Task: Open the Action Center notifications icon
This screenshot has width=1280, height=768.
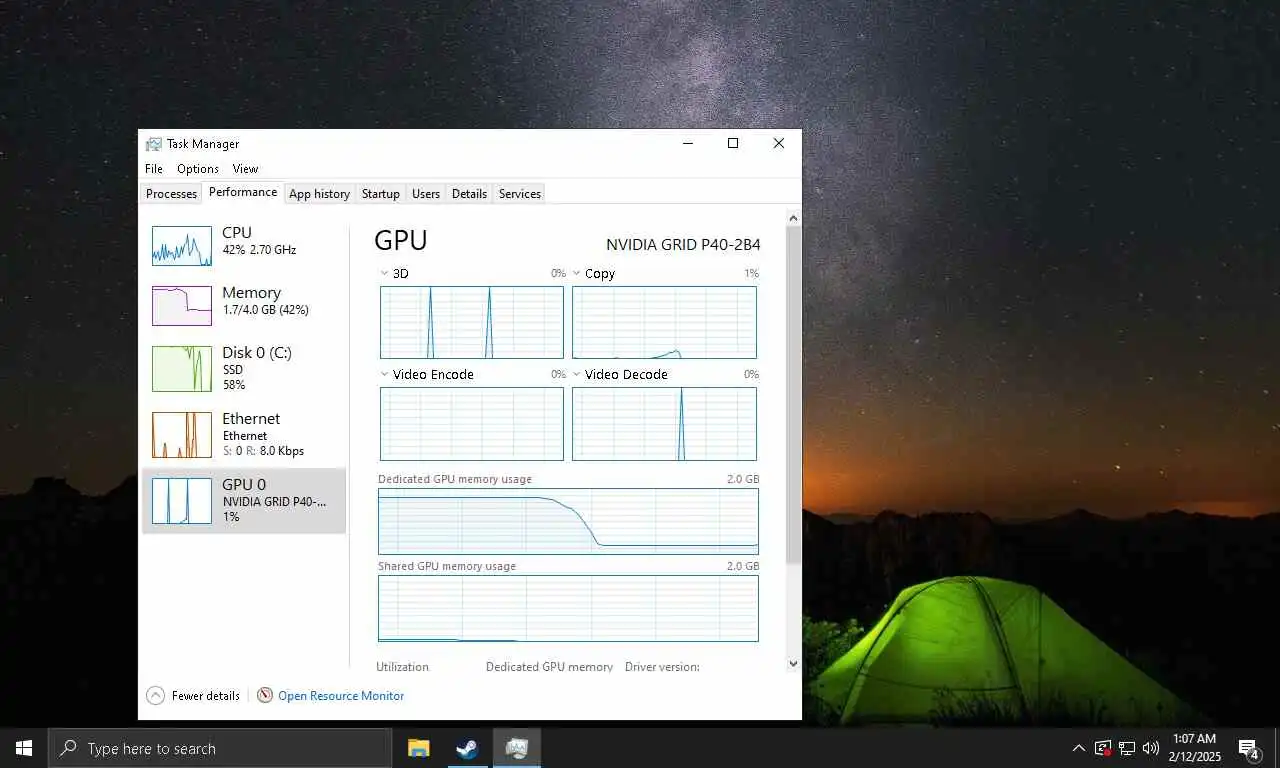Action: pos(1249,748)
